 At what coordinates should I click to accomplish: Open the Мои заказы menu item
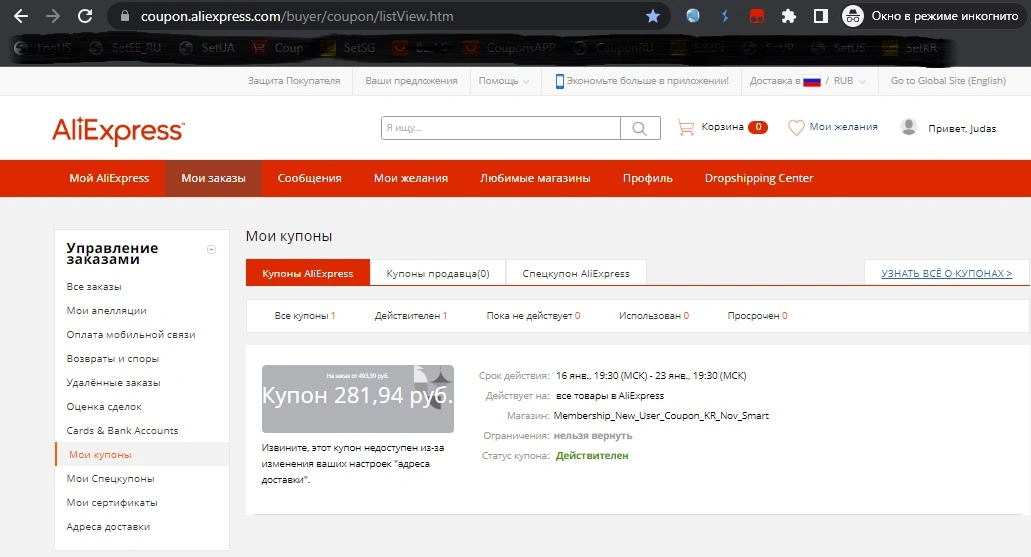pyautogui.click(x=213, y=178)
